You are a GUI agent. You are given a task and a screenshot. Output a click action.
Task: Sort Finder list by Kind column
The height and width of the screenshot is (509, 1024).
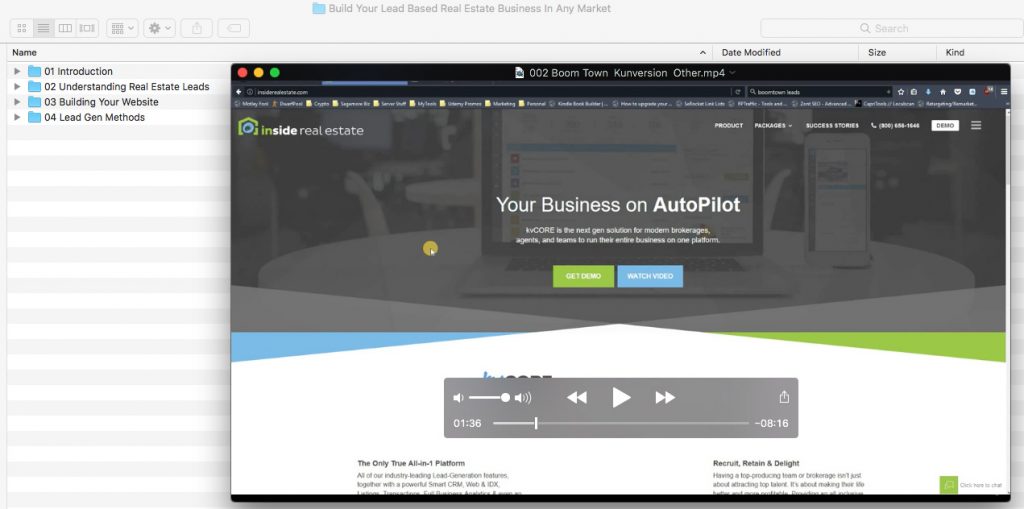[980, 52]
